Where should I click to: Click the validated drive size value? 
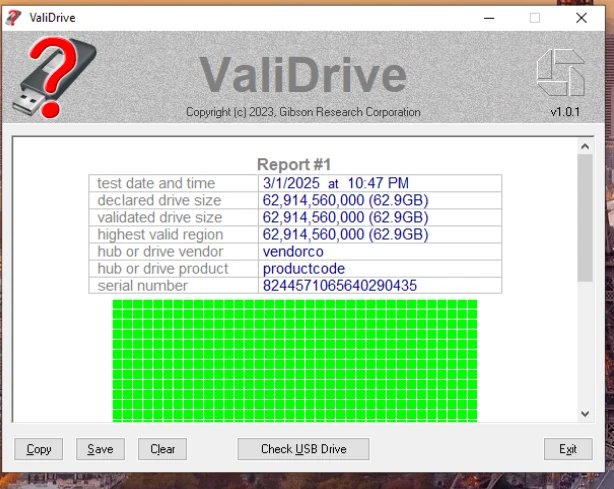(345, 217)
